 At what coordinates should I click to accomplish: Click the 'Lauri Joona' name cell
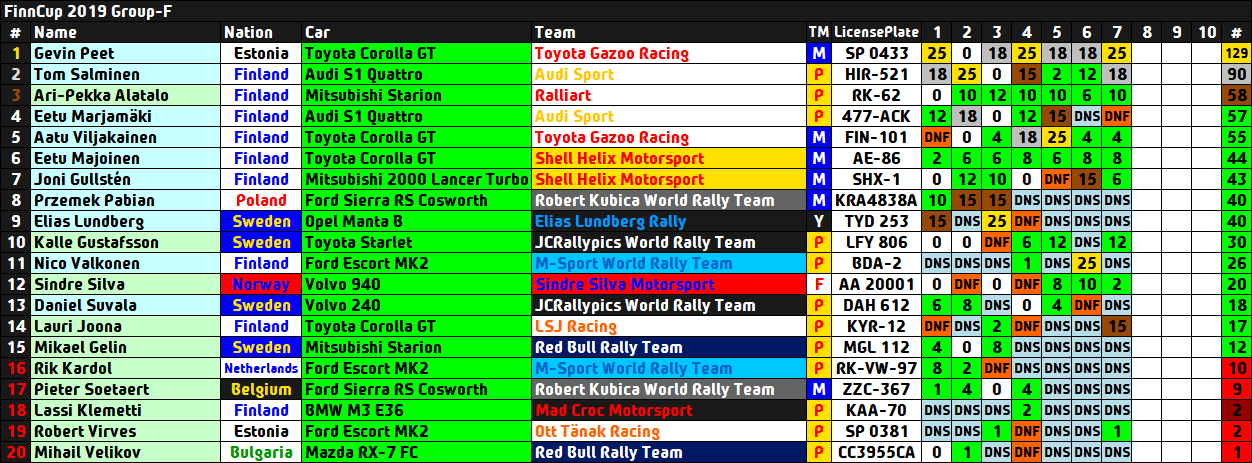(x=125, y=326)
